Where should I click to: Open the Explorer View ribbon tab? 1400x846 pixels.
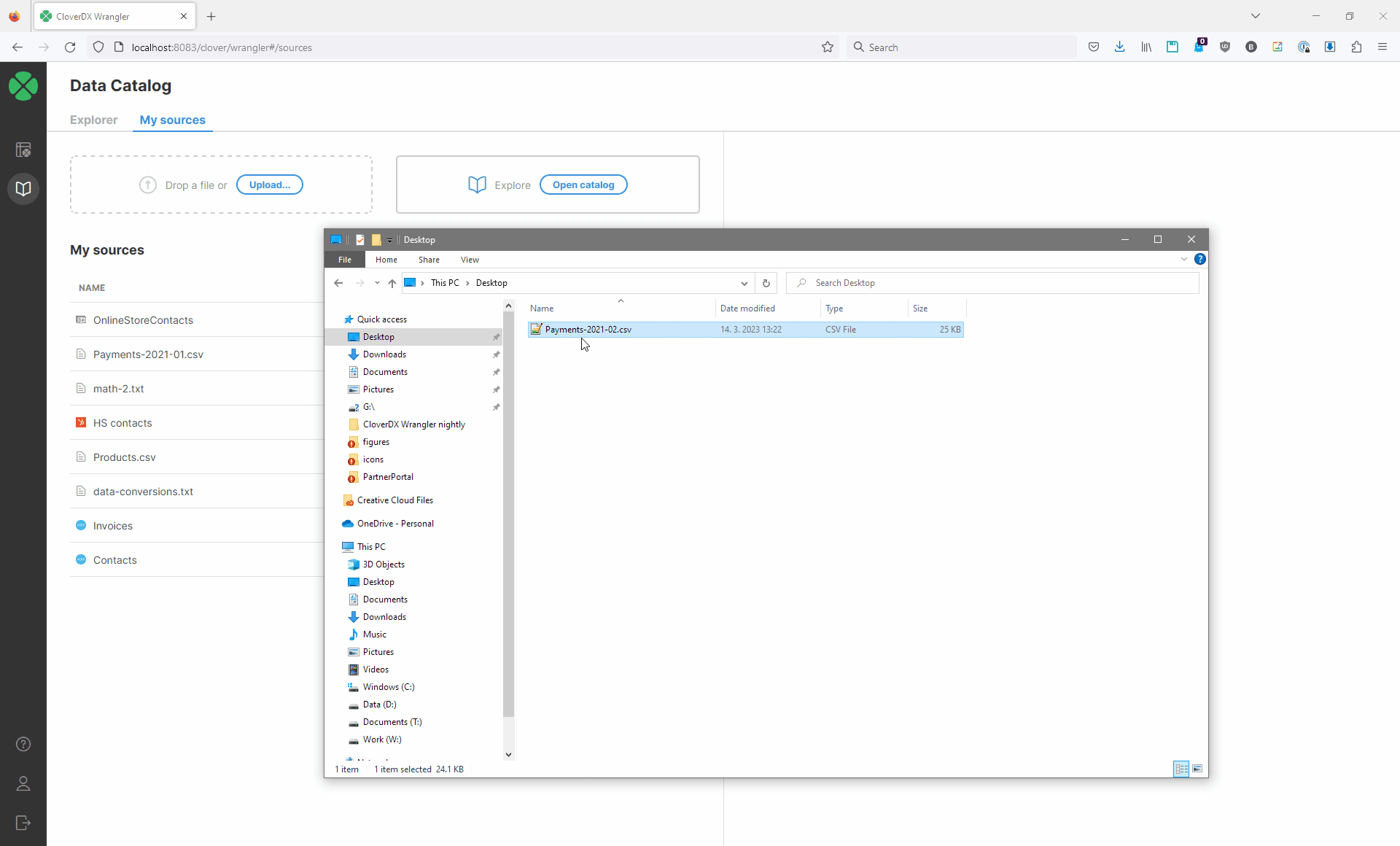470,260
